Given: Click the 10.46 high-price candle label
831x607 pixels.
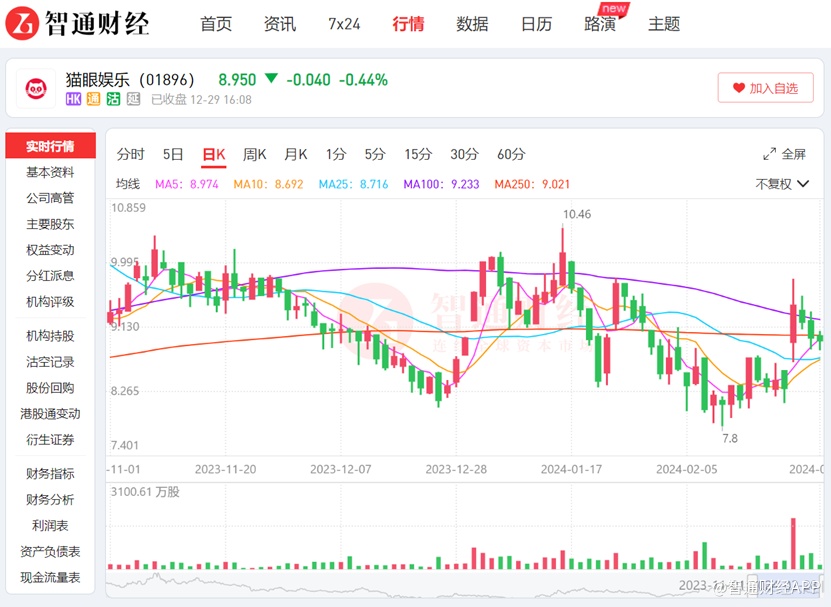Looking at the screenshot, I should [x=577, y=215].
